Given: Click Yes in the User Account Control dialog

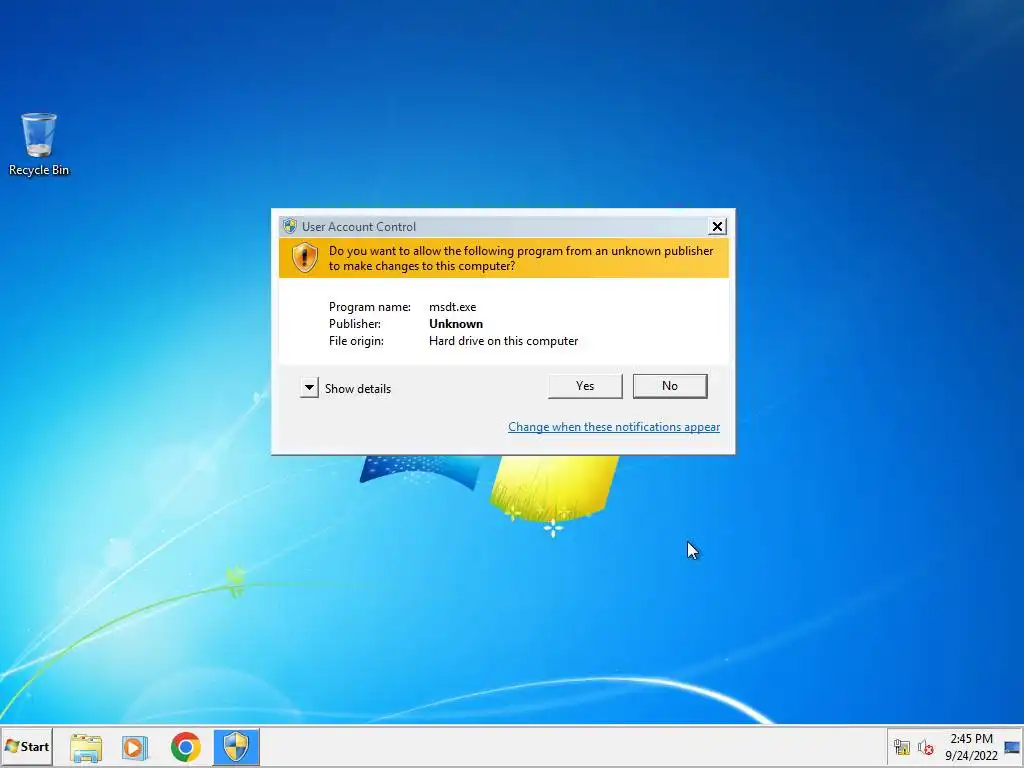Looking at the screenshot, I should 585,386.
